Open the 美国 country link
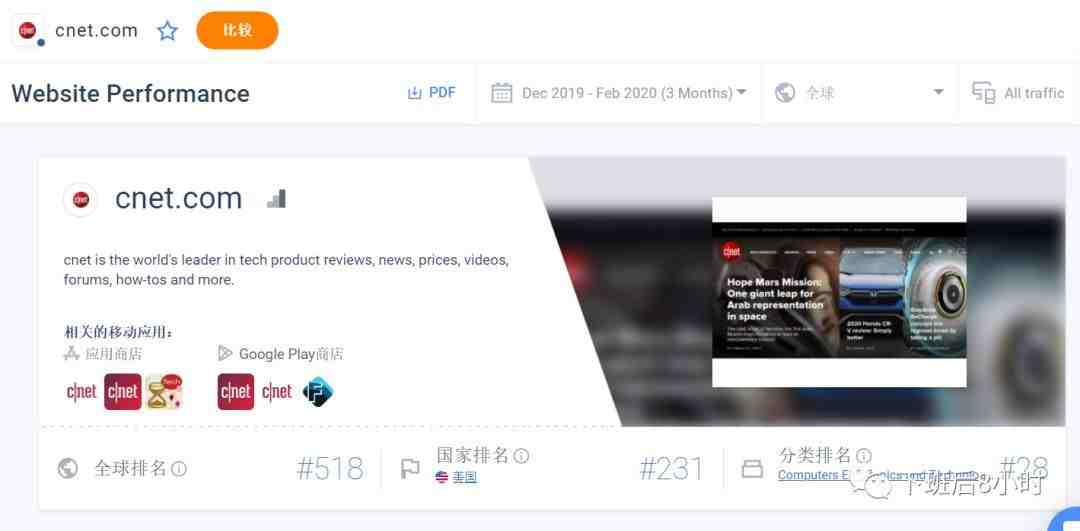Image resolution: width=1080 pixels, height=531 pixels. coord(464,477)
